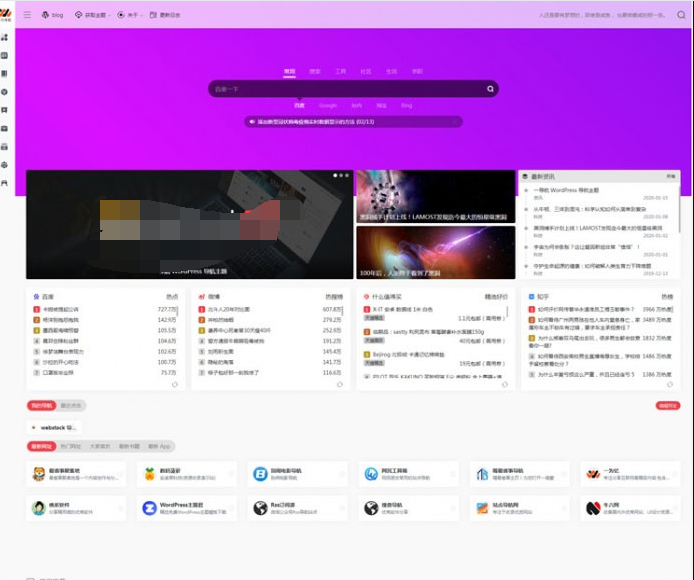Select the Bing search engine option
This screenshot has width=694, height=580.
(406, 105)
